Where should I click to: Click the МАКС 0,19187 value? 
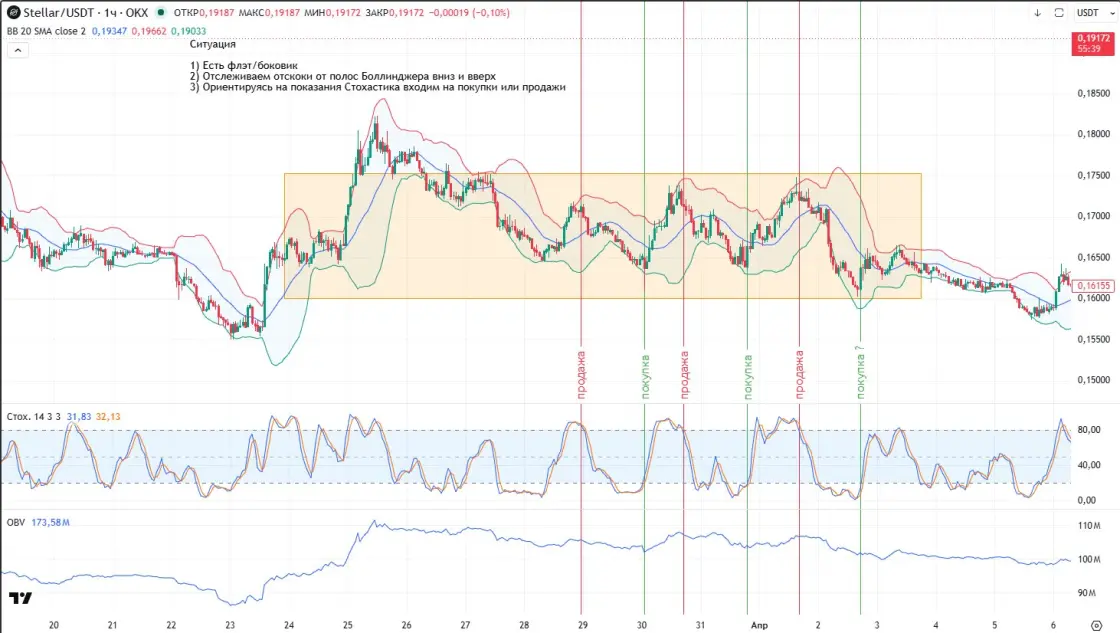click(x=270, y=13)
